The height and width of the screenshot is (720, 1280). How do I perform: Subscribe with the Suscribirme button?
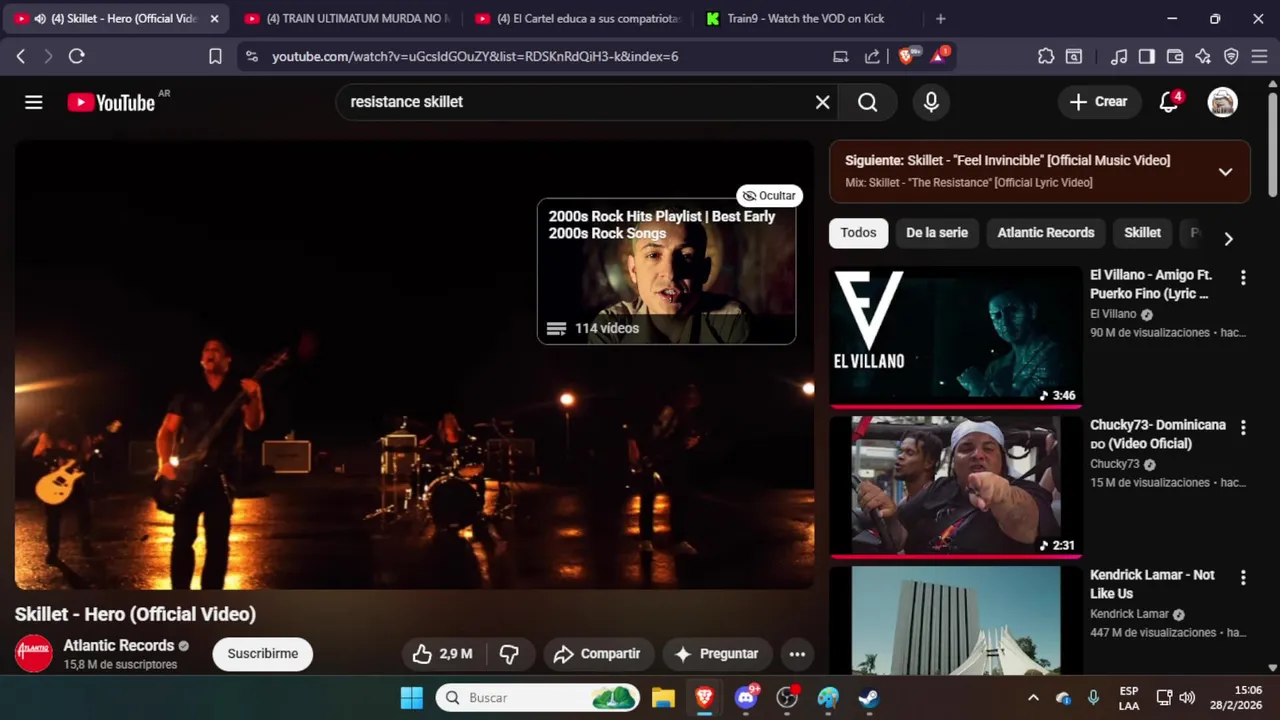click(263, 654)
